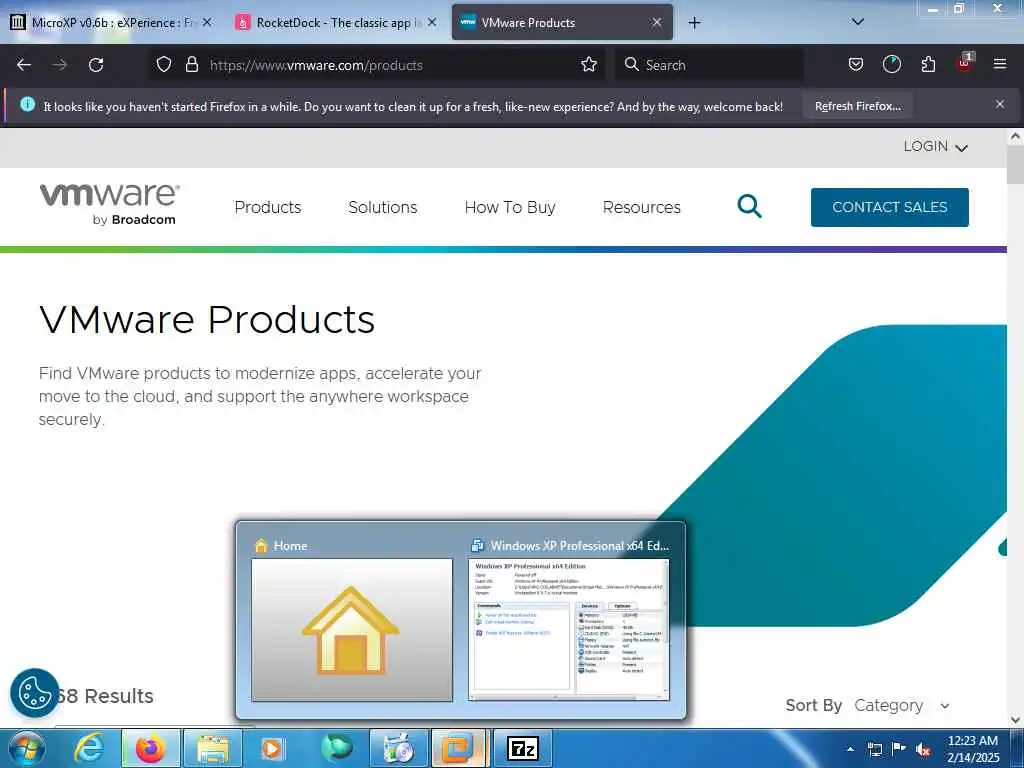The height and width of the screenshot is (768, 1024).
Task: Click the forward navigation arrow
Action: (x=60, y=65)
